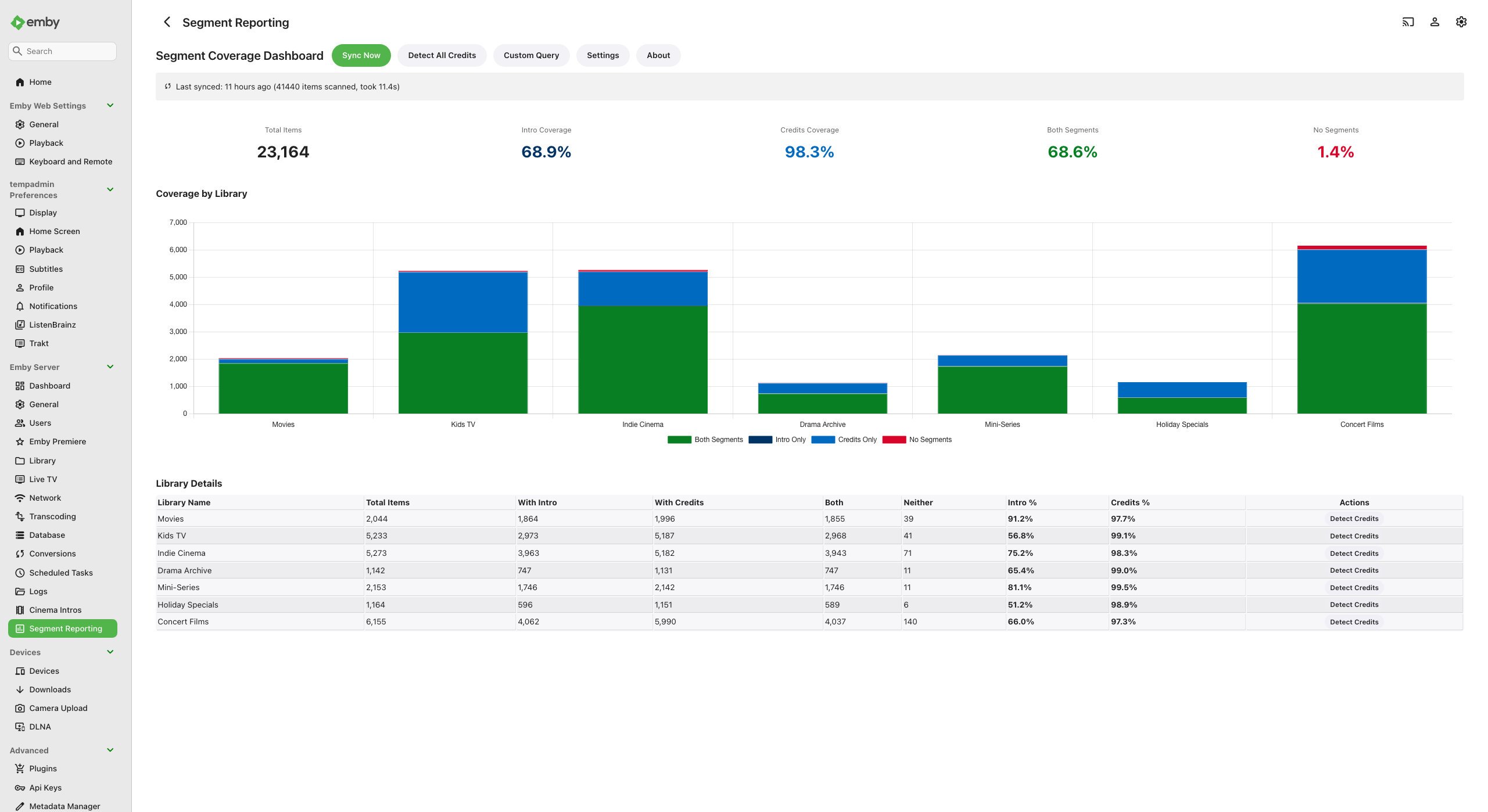Click Detect Credits for Concert Films row
The height and width of the screenshot is (812, 1488).
1354,622
